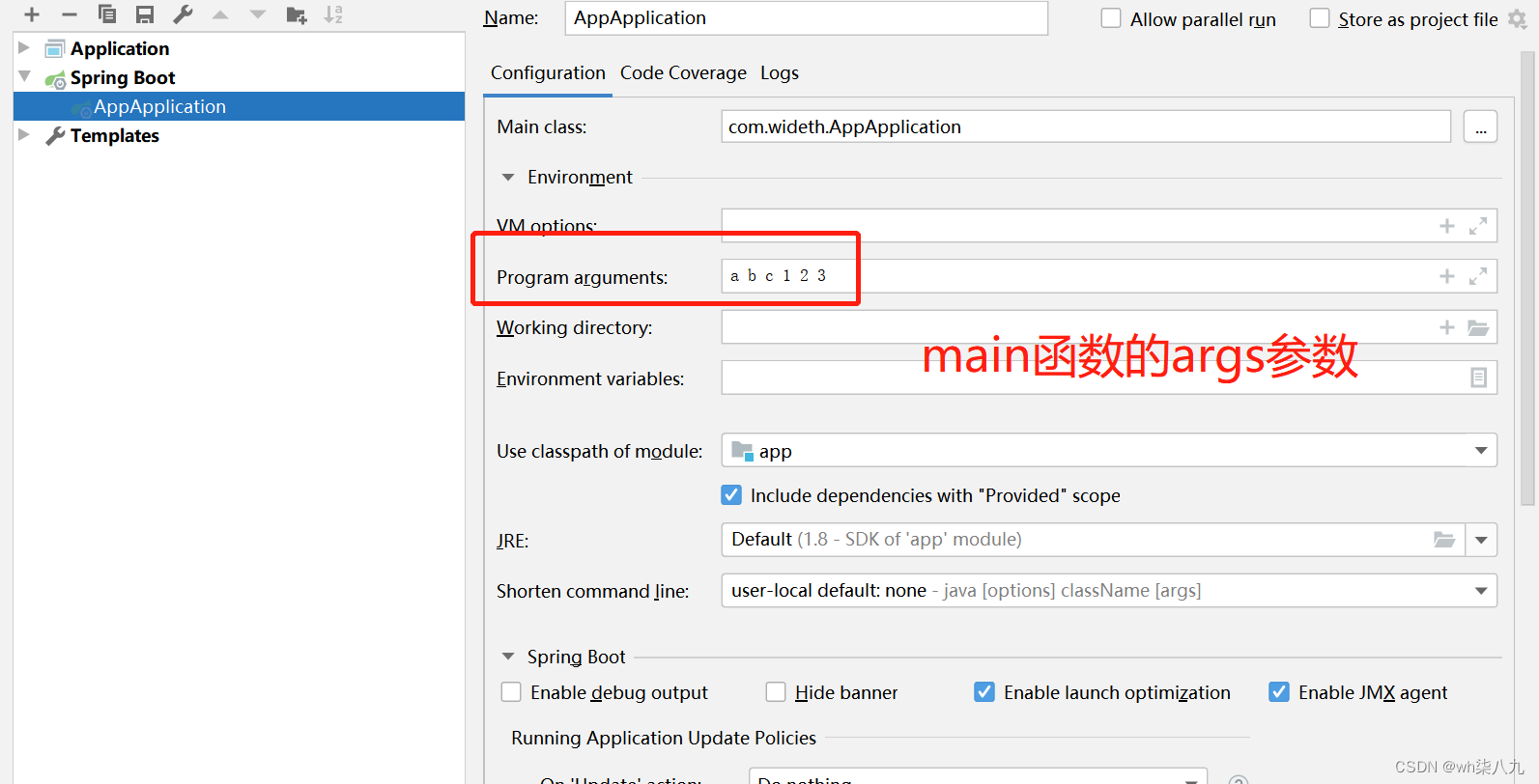Check the Hide banner option
The height and width of the screenshot is (784, 1539).
(x=776, y=692)
